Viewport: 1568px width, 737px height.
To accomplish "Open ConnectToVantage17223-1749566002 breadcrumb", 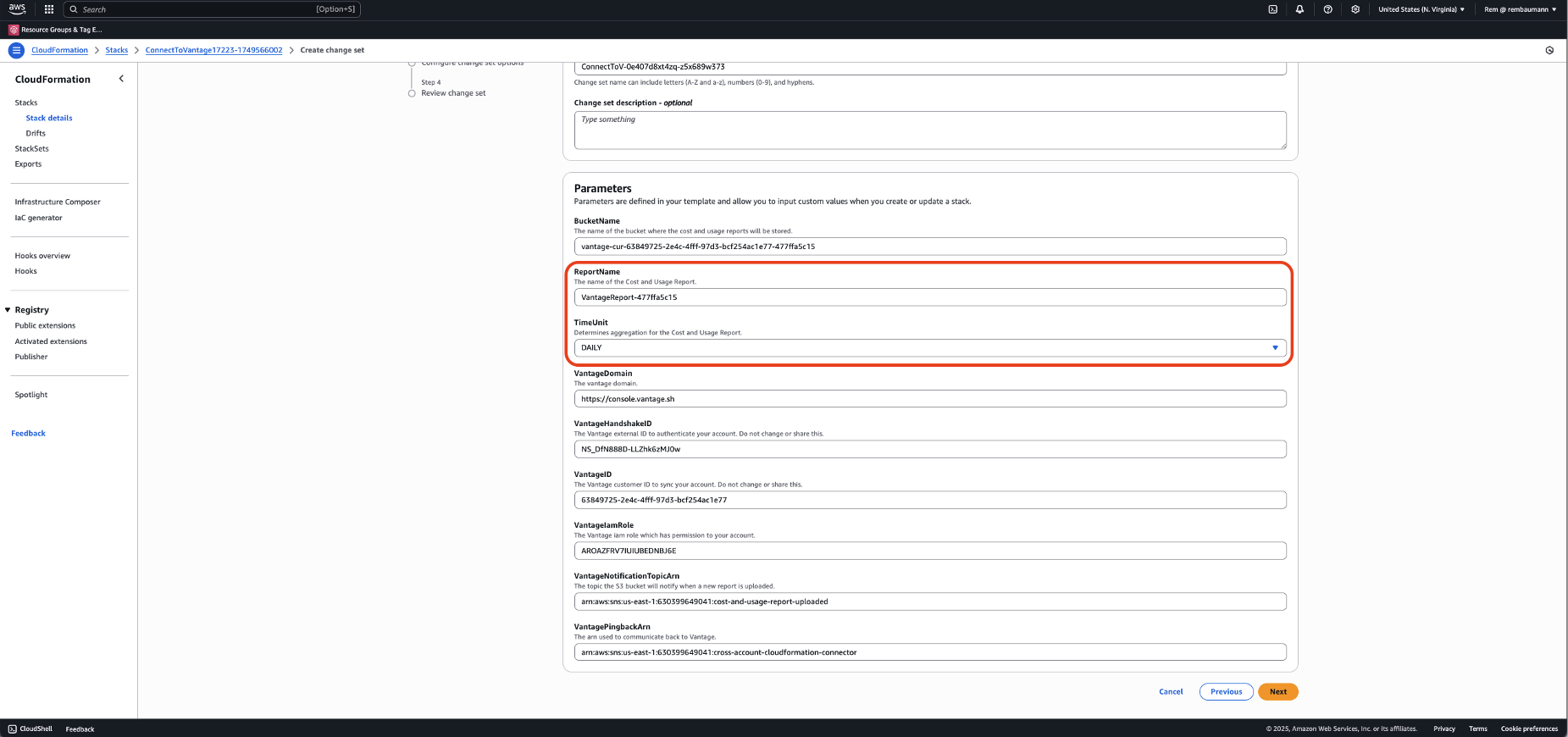I will tap(213, 50).
